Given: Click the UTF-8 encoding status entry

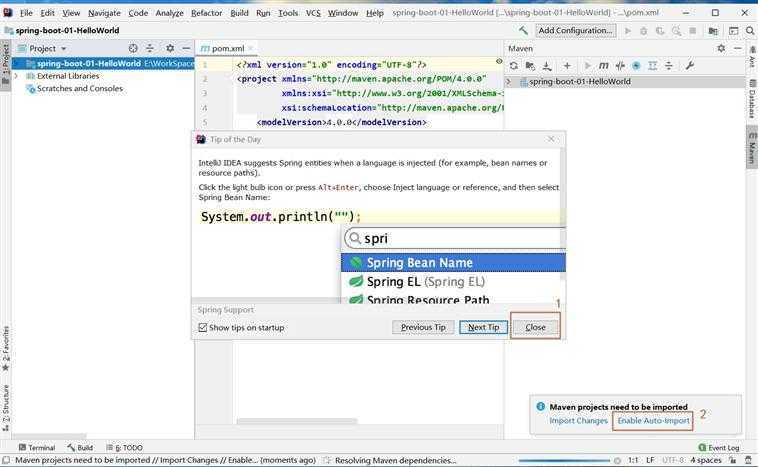Looking at the screenshot, I should click(x=673, y=460).
